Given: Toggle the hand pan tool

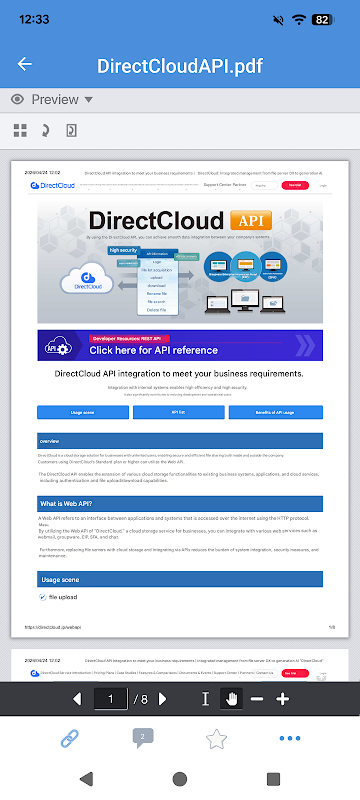Looking at the screenshot, I should [x=232, y=698].
